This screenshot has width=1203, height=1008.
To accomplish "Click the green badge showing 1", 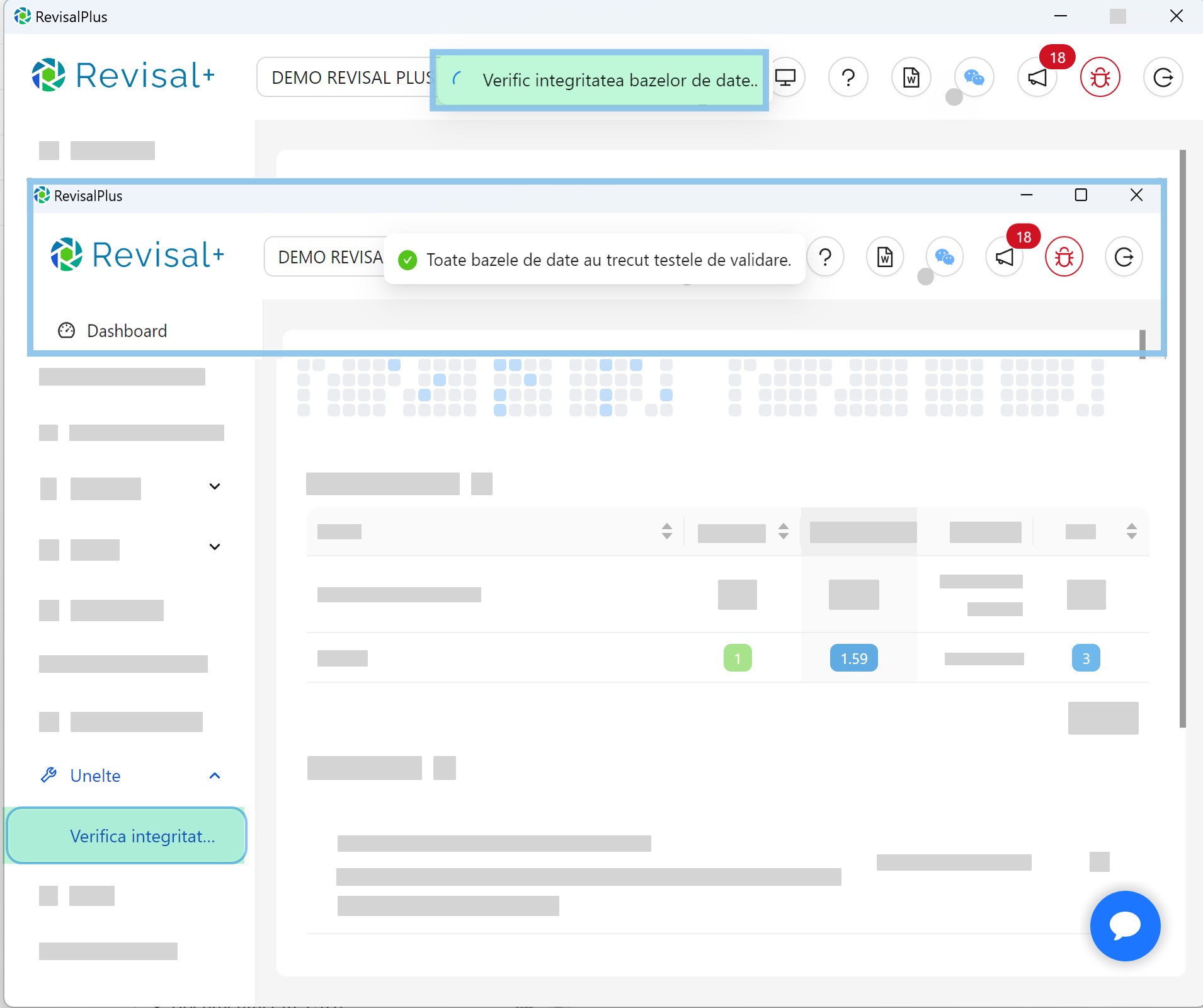I will point(738,658).
